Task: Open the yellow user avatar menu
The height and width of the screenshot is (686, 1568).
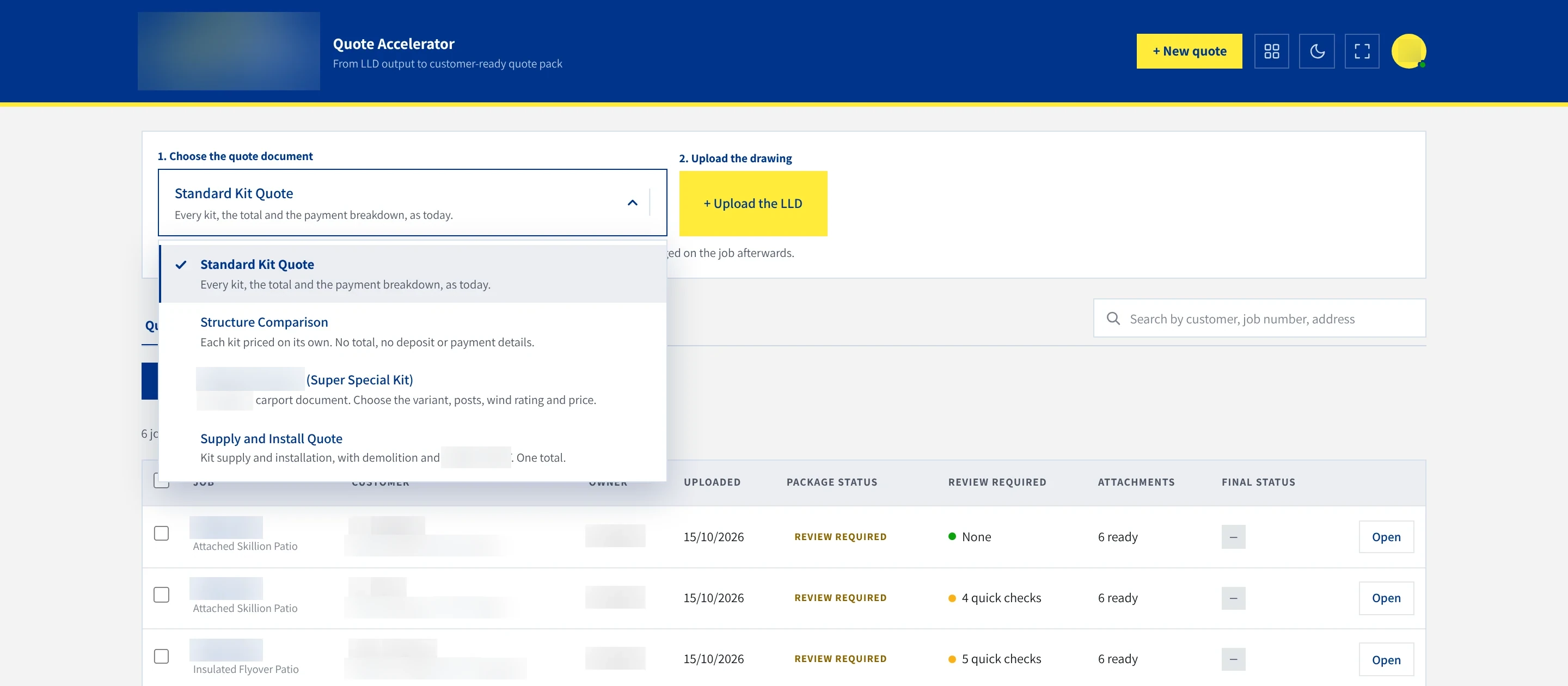Action: (x=1408, y=51)
